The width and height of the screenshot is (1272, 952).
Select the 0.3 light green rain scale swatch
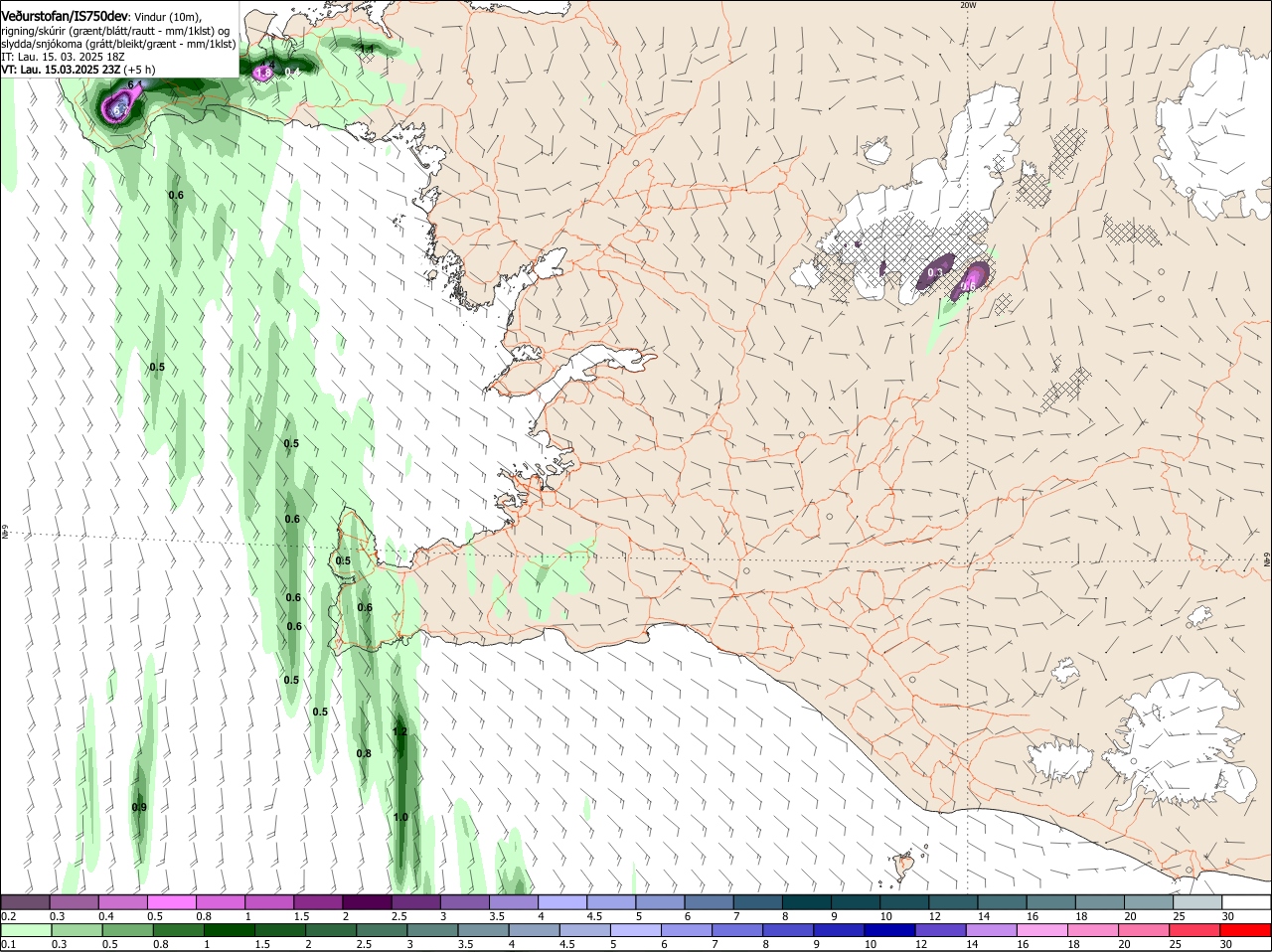(x=77, y=930)
